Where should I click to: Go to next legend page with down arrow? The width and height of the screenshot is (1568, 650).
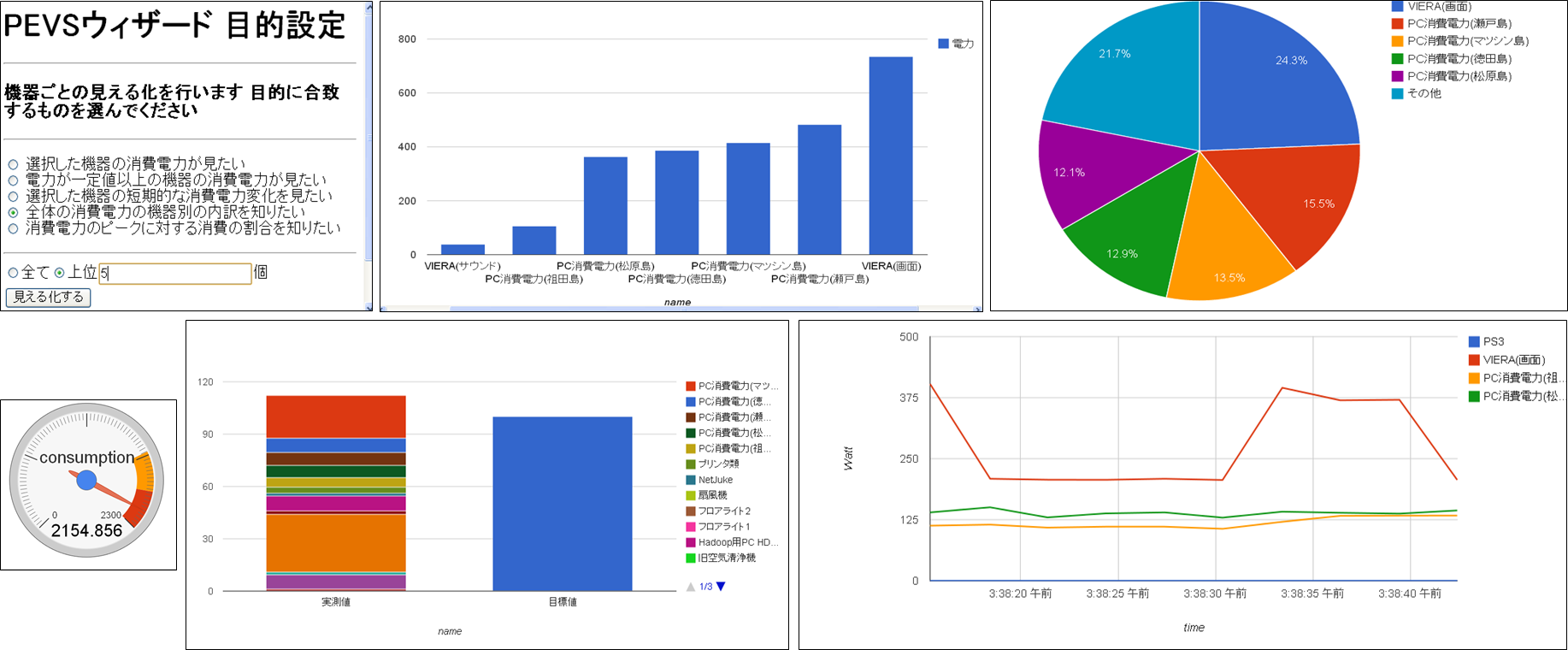point(721,587)
